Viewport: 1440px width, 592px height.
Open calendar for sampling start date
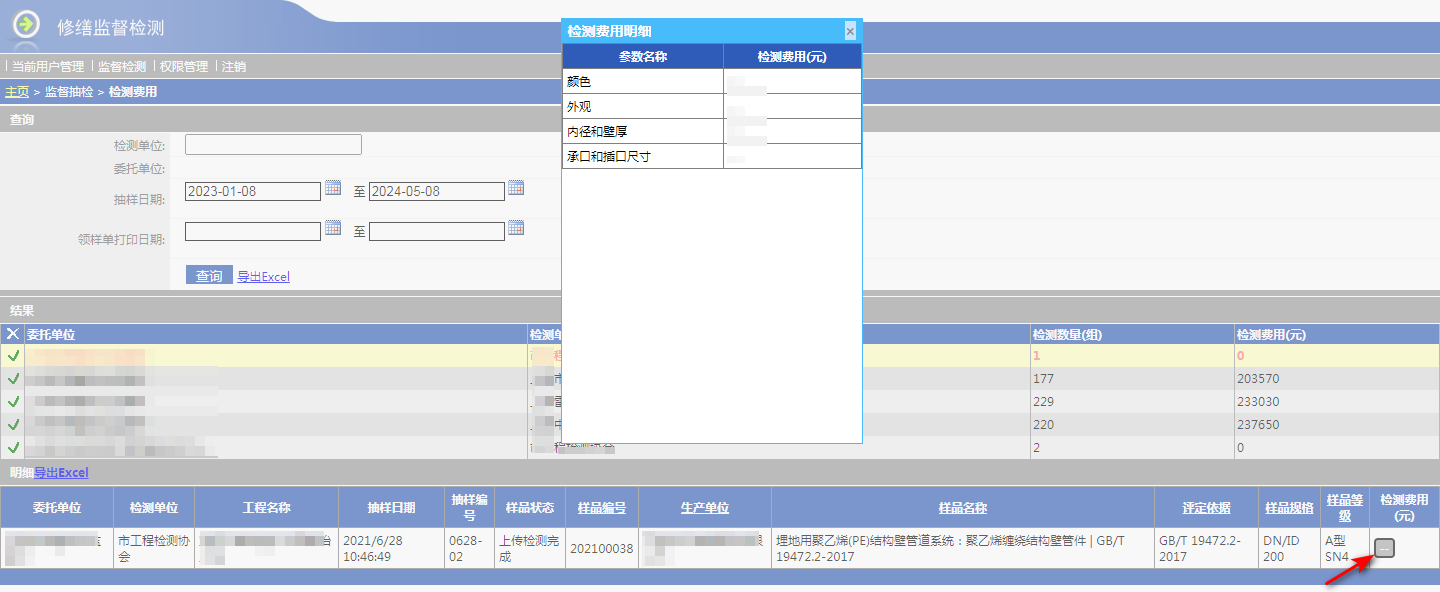tap(333, 188)
